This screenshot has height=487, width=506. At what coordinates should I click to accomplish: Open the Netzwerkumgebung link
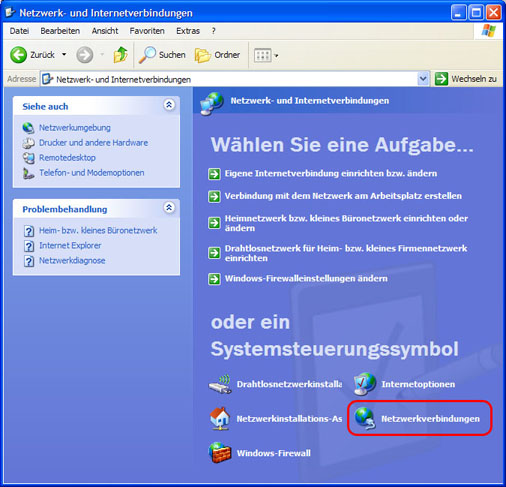pyautogui.click(x=75, y=128)
